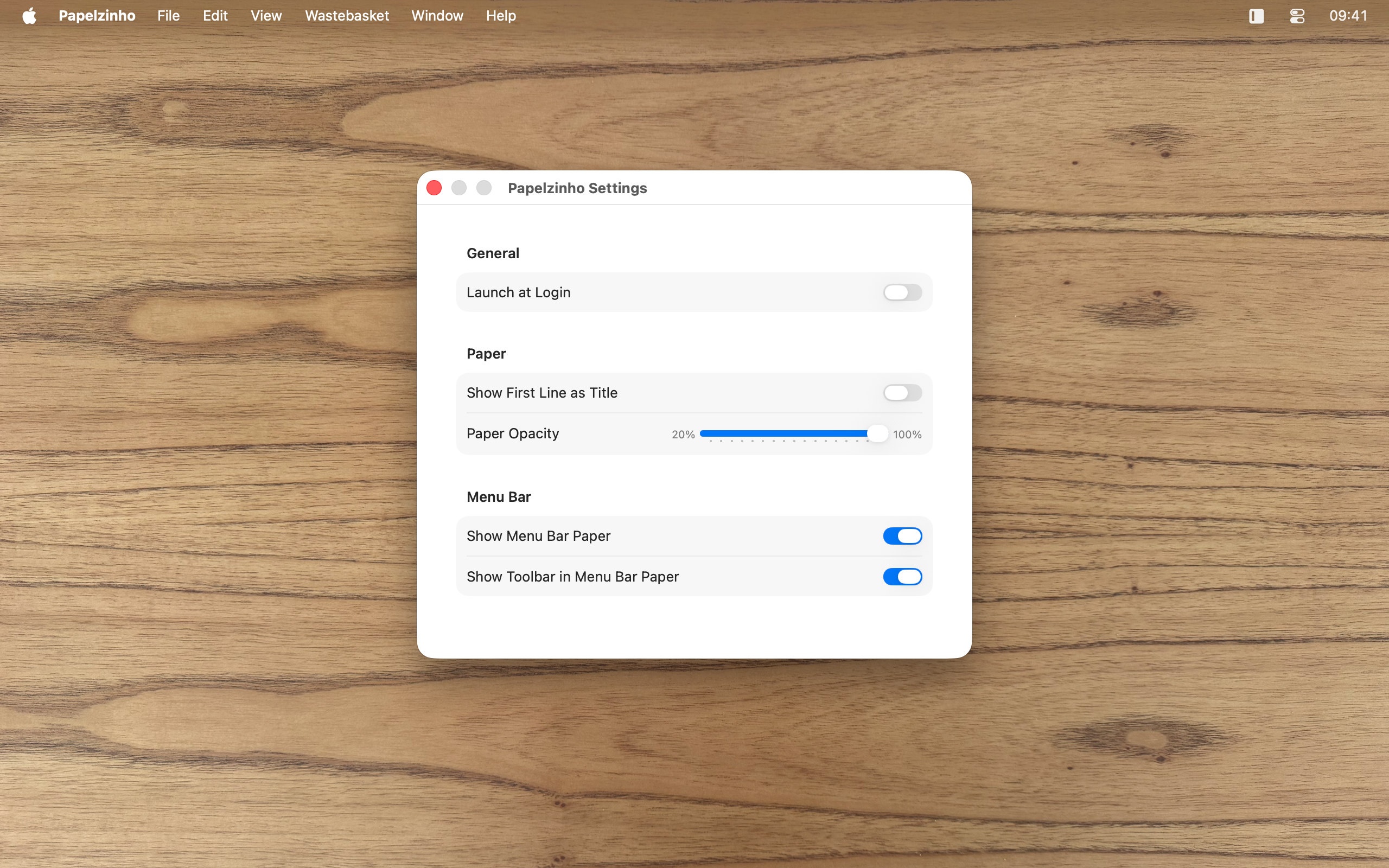Click the General section heading

click(x=493, y=253)
